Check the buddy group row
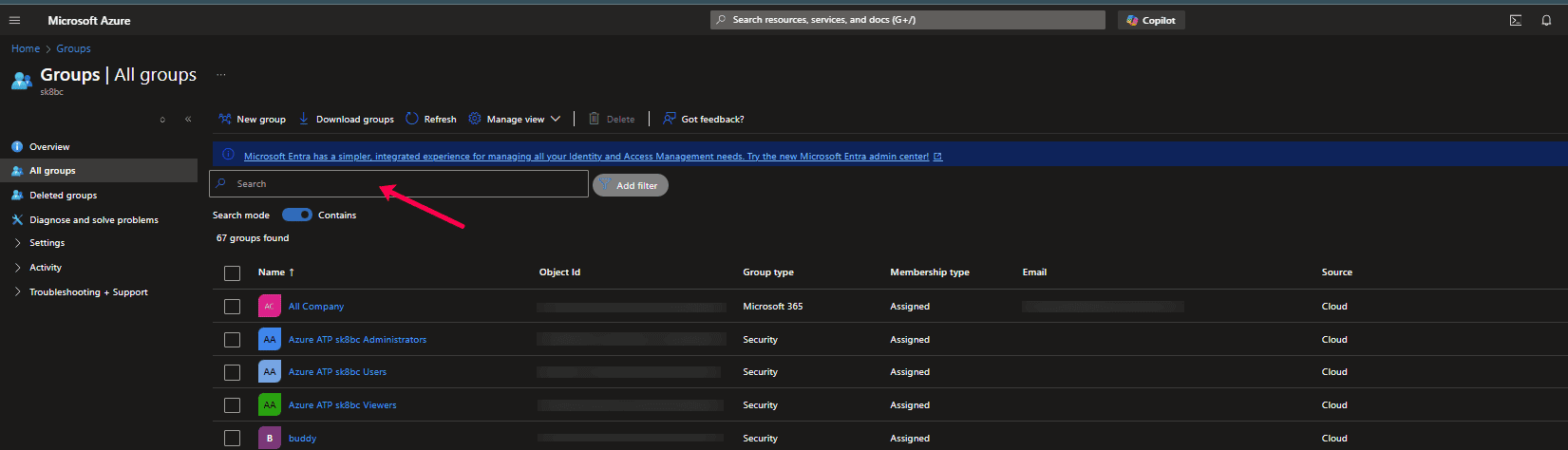 click(x=233, y=439)
